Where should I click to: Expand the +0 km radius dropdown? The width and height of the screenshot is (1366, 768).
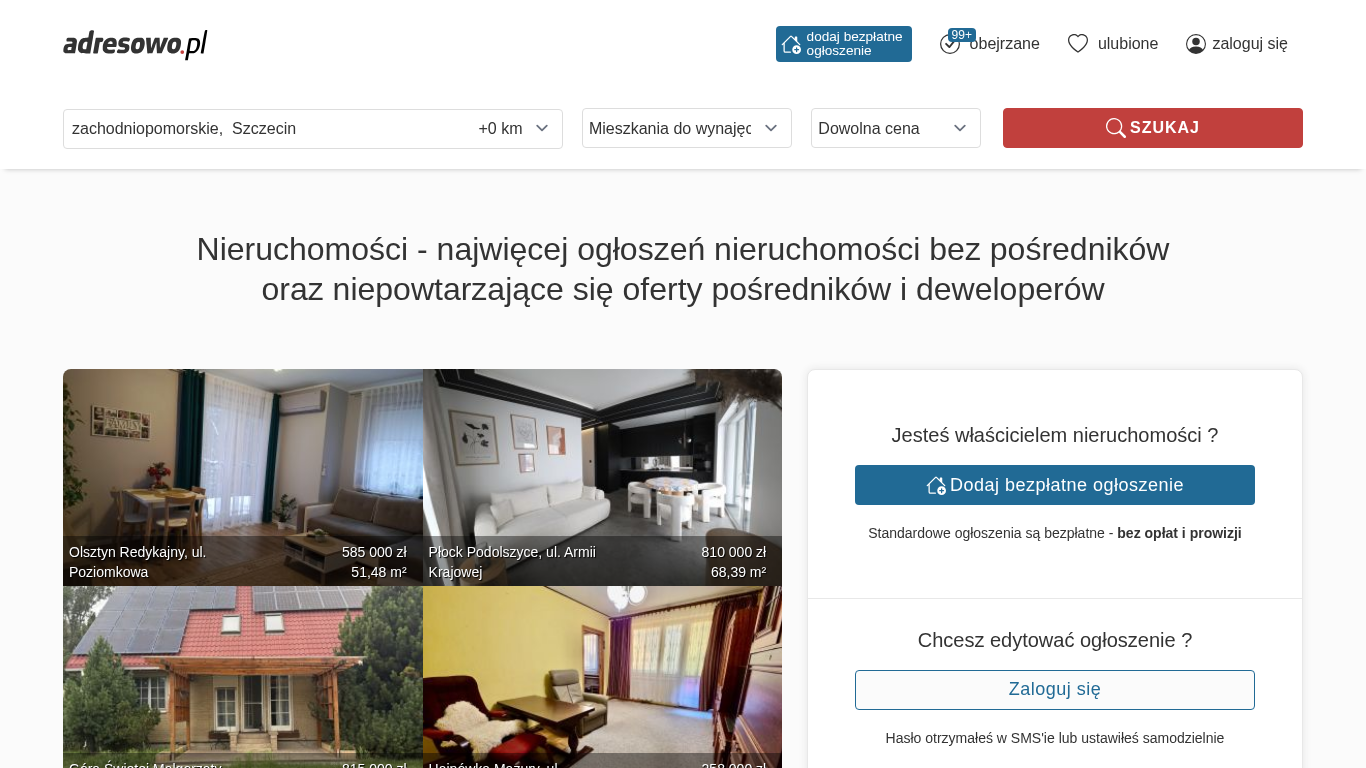(x=514, y=129)
